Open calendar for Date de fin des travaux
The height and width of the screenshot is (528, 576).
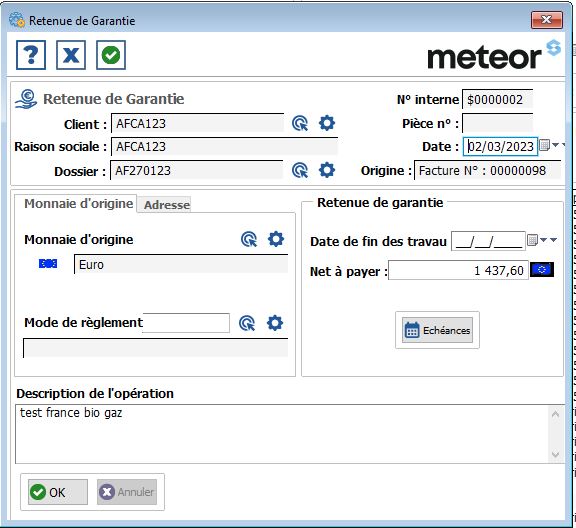pos(532,240)
